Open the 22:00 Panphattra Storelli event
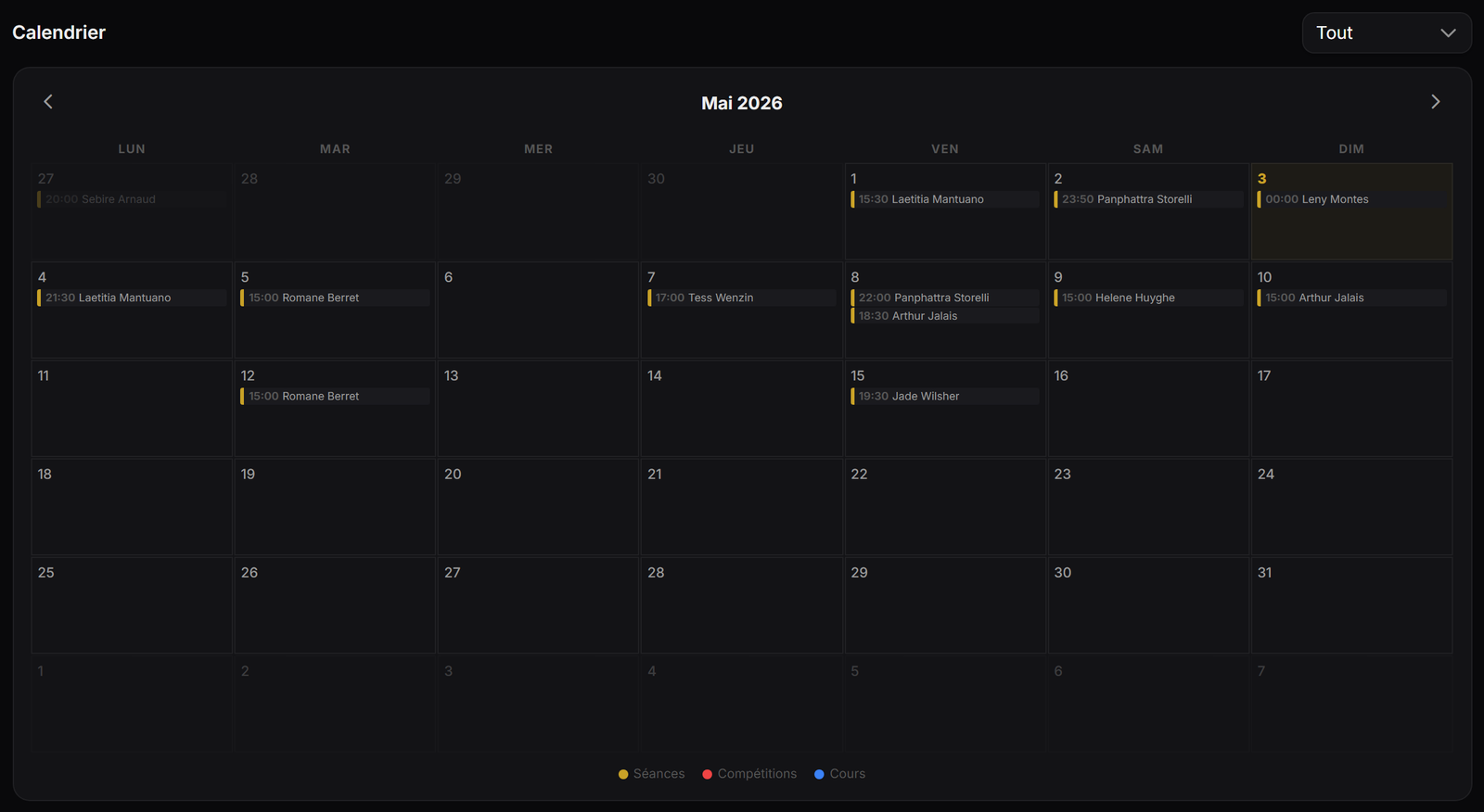 [945, 298]
